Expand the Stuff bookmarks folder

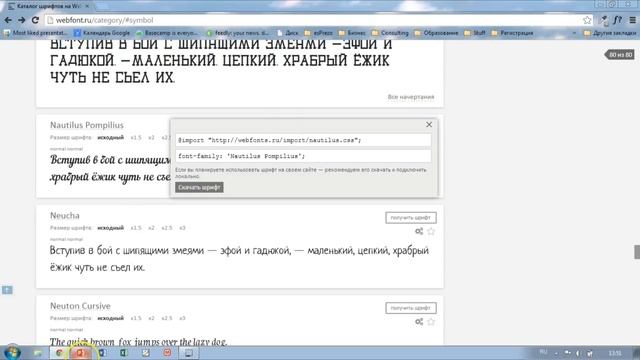pos(475,33)
